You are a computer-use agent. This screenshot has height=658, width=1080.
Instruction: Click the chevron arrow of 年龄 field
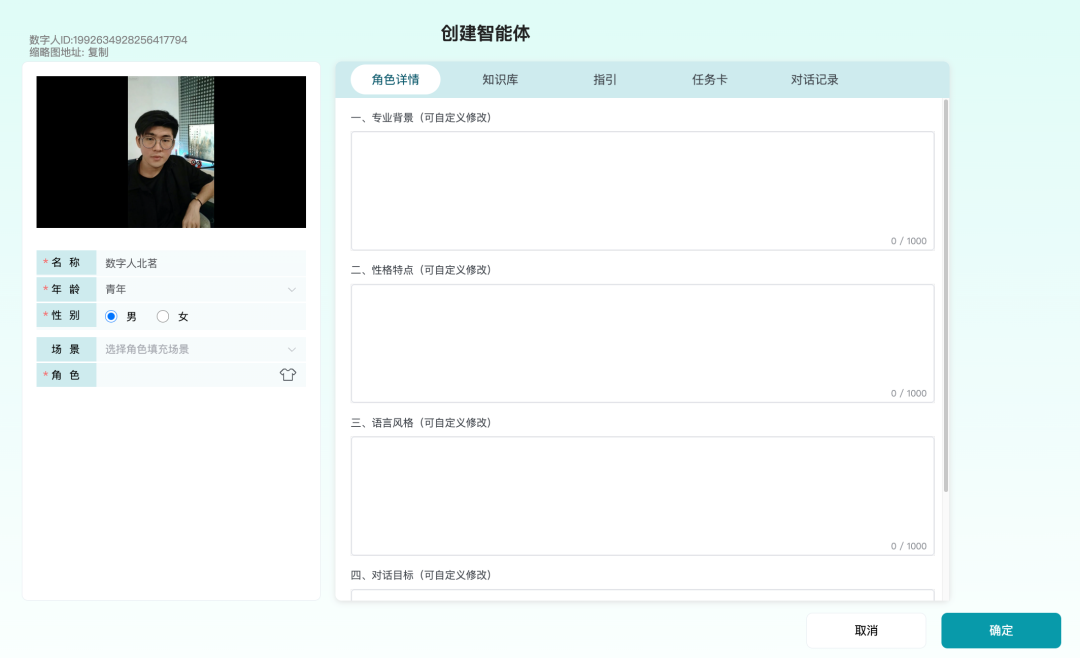(x=292, y=290)
